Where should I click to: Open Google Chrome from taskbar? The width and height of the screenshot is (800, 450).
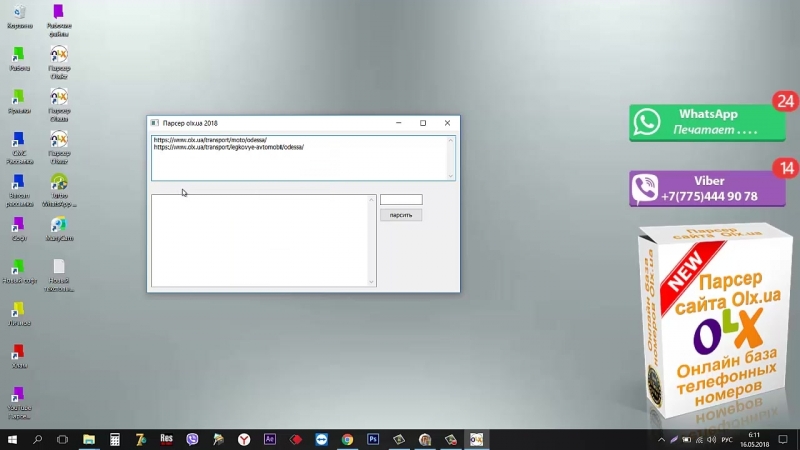(347, 439)
